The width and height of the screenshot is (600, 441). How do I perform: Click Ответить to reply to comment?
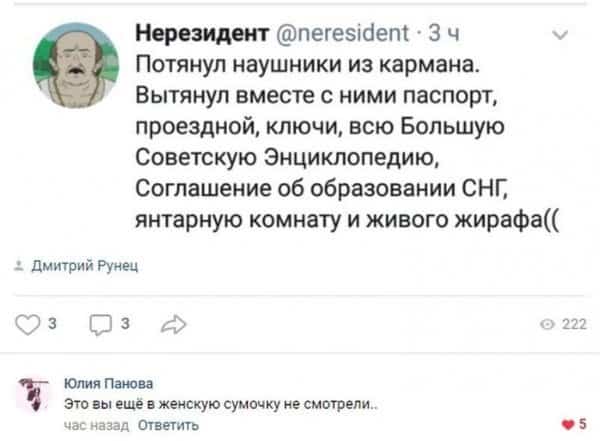click(168, 425)
